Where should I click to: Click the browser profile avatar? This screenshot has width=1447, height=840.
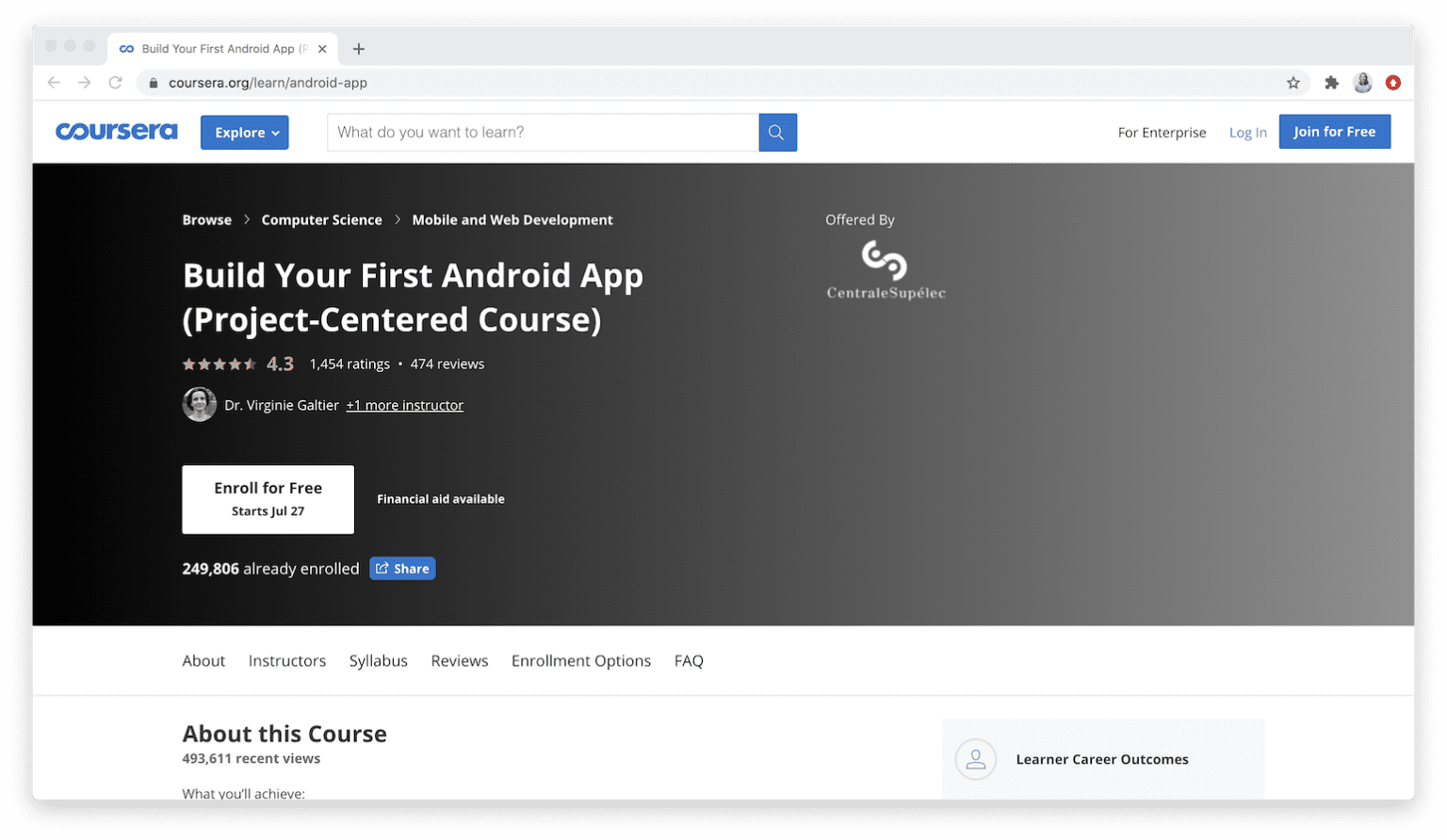pos(1362,82)
